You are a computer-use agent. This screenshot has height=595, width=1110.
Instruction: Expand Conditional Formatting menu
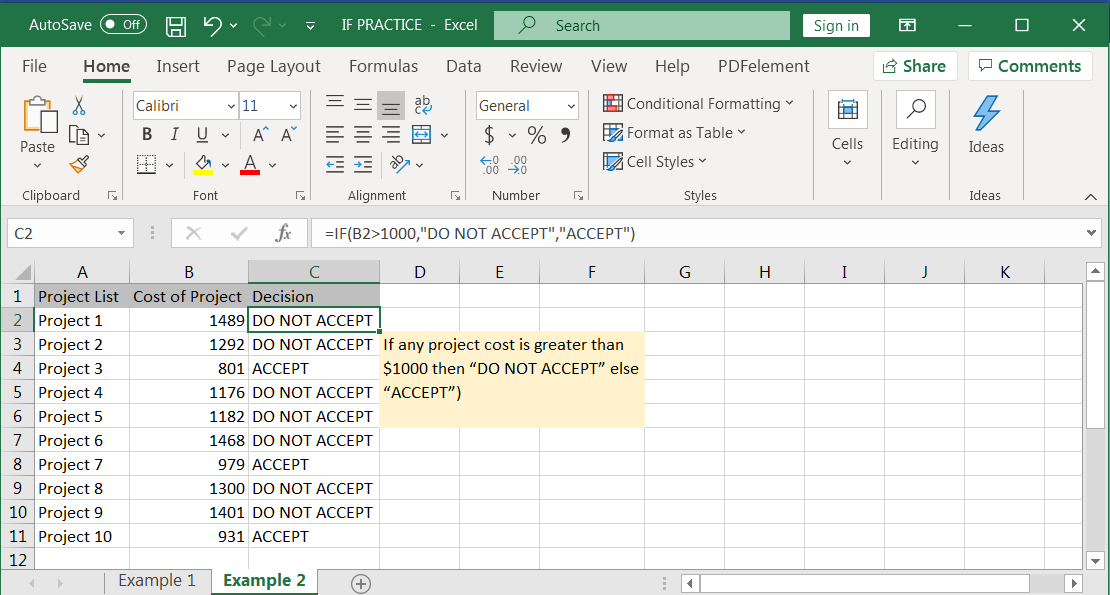698,103
